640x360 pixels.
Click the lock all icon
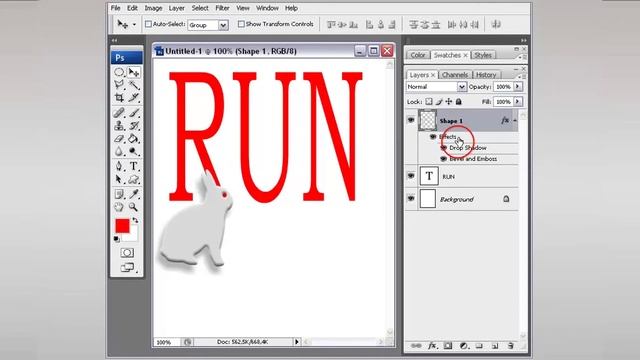[459, 102]
